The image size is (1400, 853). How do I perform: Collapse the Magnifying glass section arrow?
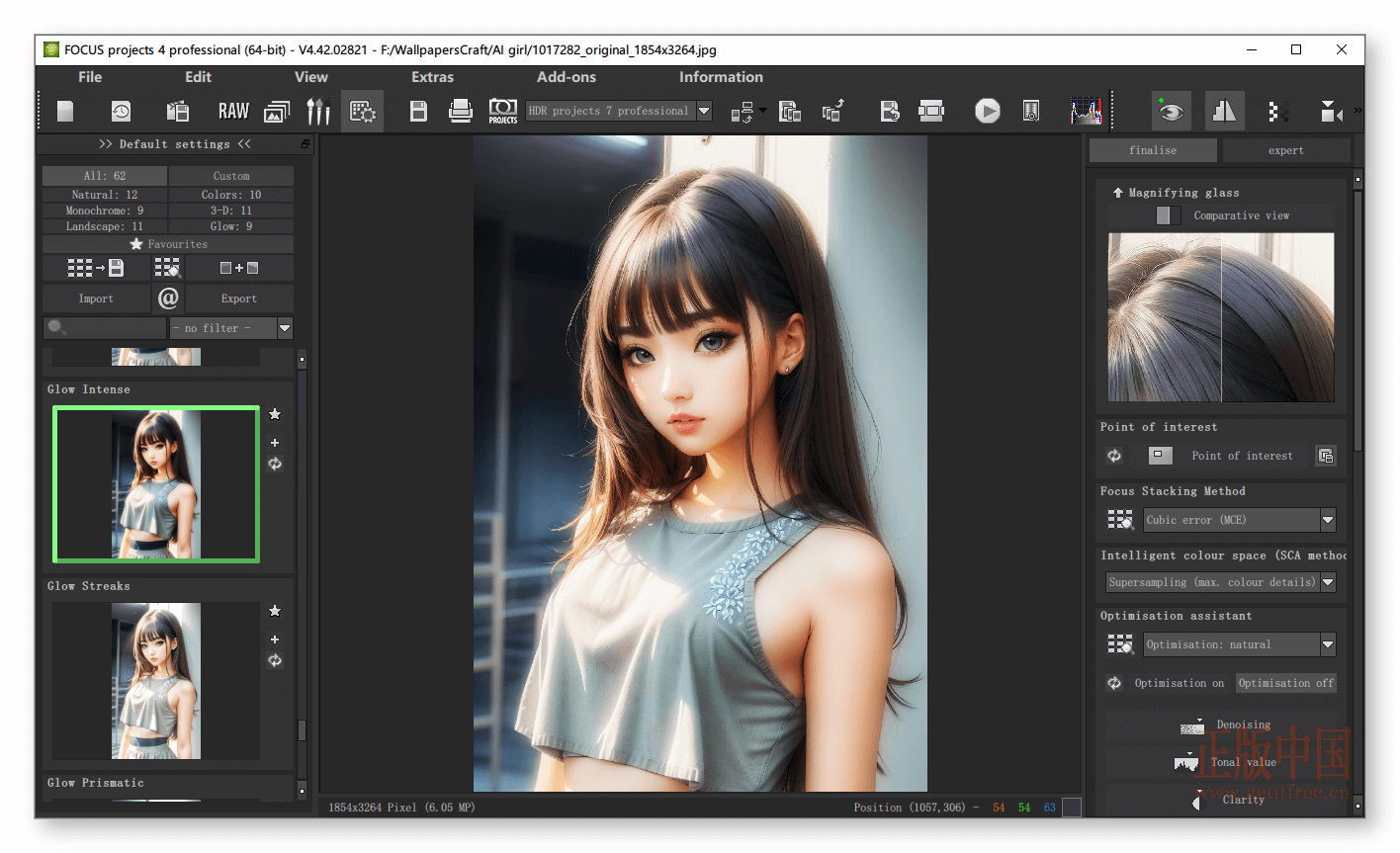pos(1117,193)
